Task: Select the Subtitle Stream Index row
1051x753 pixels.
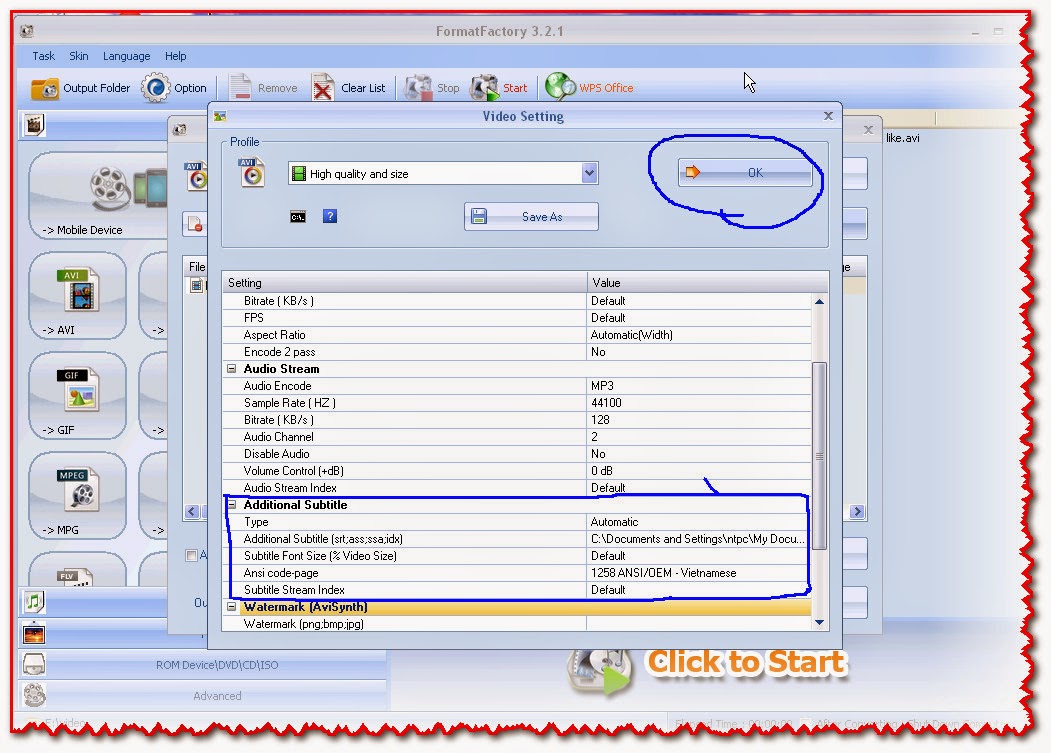Action: pos(517,589)
